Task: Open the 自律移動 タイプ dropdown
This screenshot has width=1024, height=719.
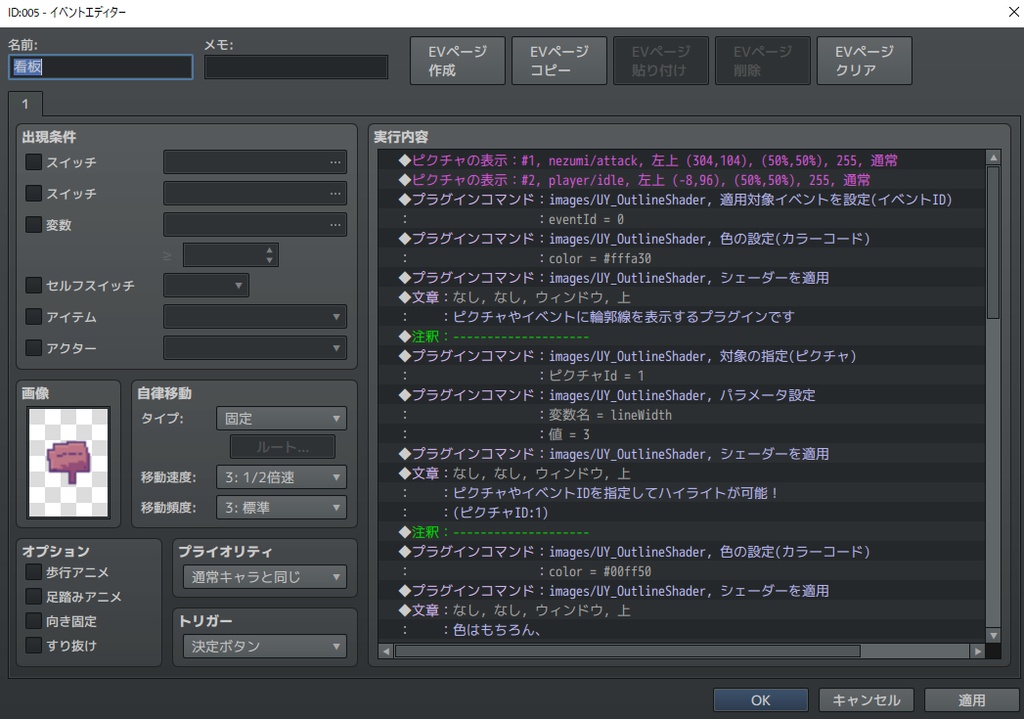Action: coord(280,418)
